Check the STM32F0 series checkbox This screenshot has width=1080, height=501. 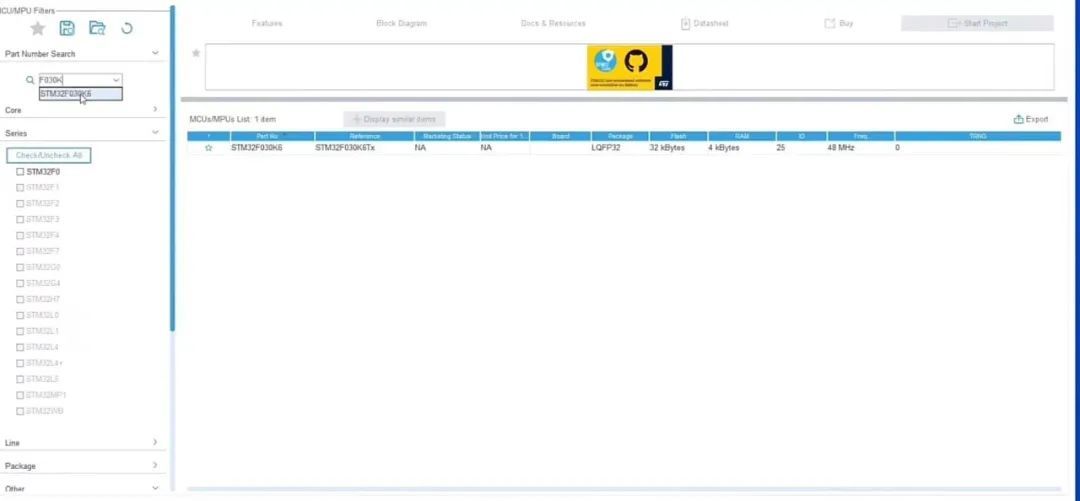click(x=20, y=172)
